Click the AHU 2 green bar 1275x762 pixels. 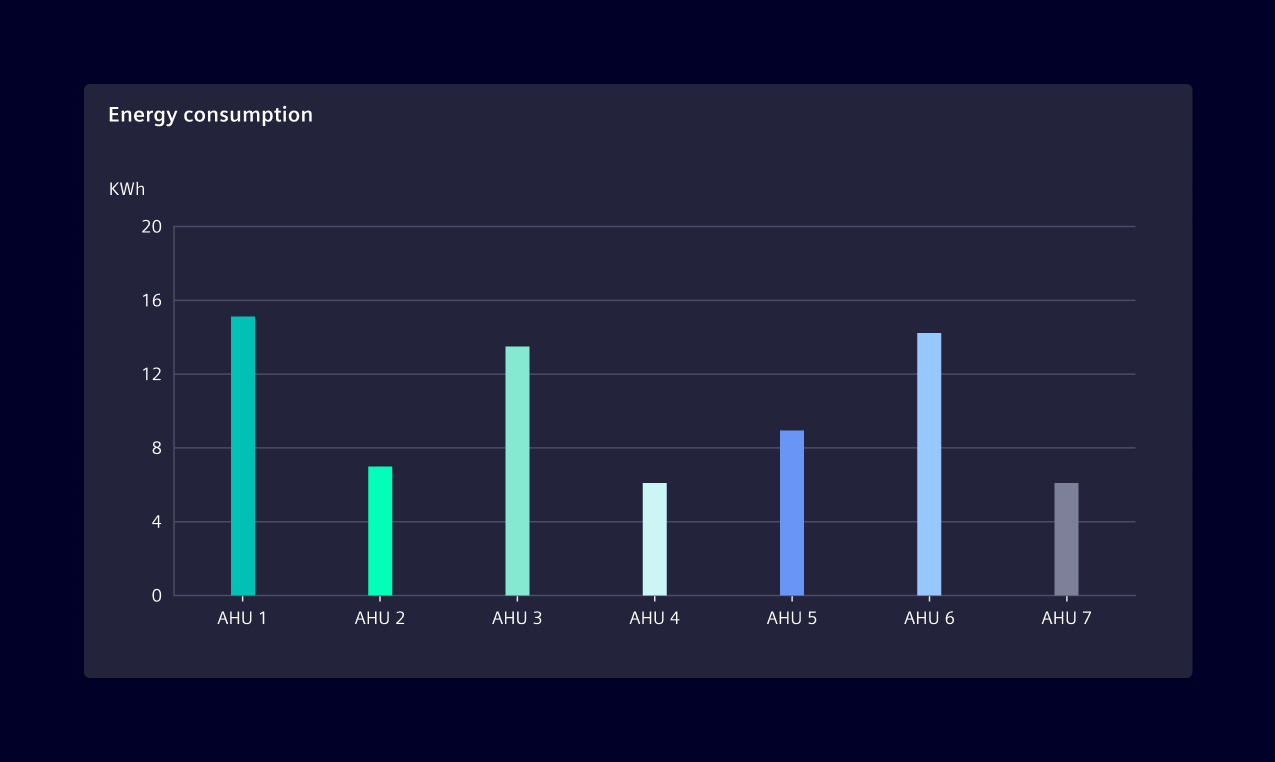[x=379, y=530]
